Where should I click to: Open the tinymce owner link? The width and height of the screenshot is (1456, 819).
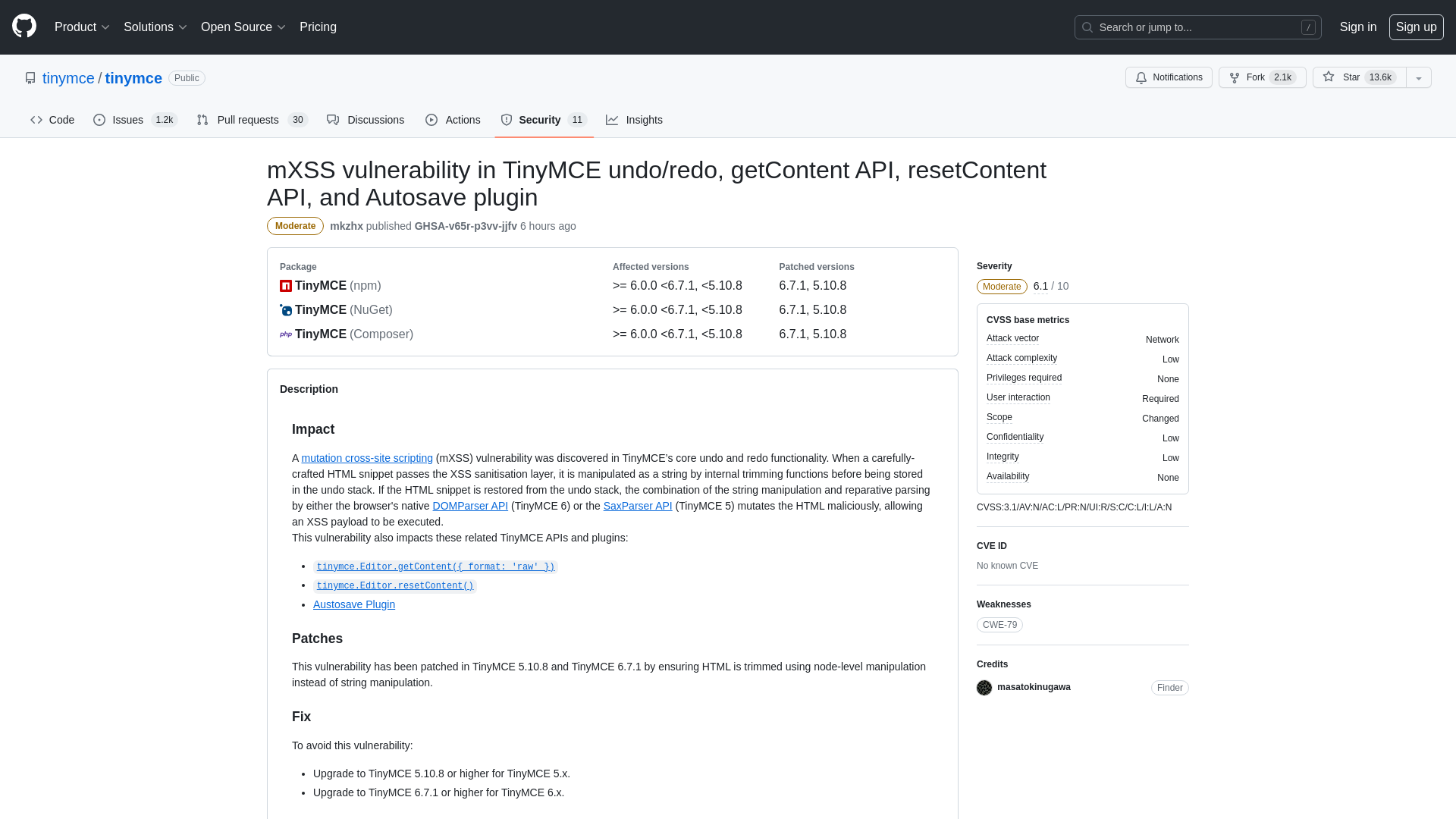68,78
